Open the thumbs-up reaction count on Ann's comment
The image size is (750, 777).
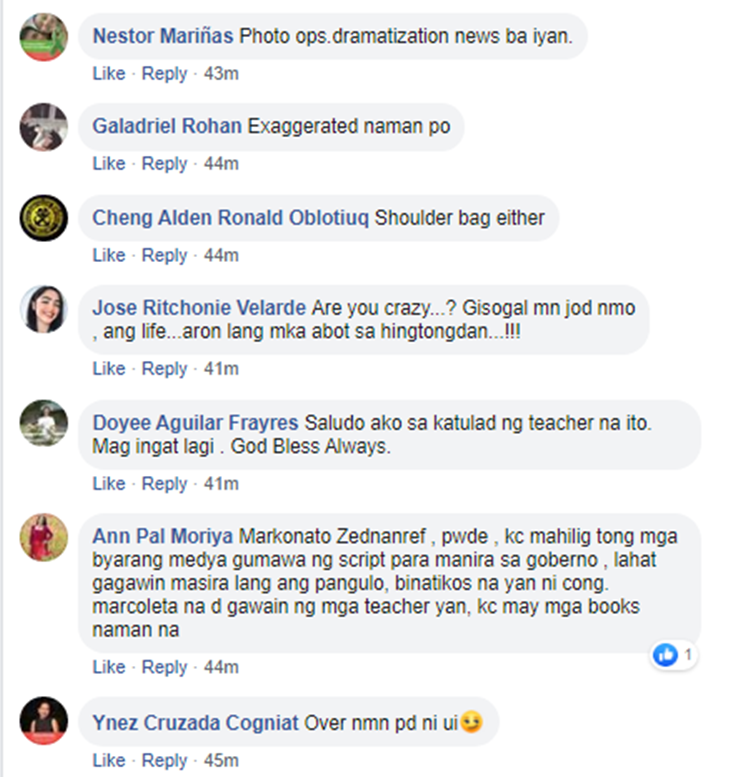coord(673,655)
